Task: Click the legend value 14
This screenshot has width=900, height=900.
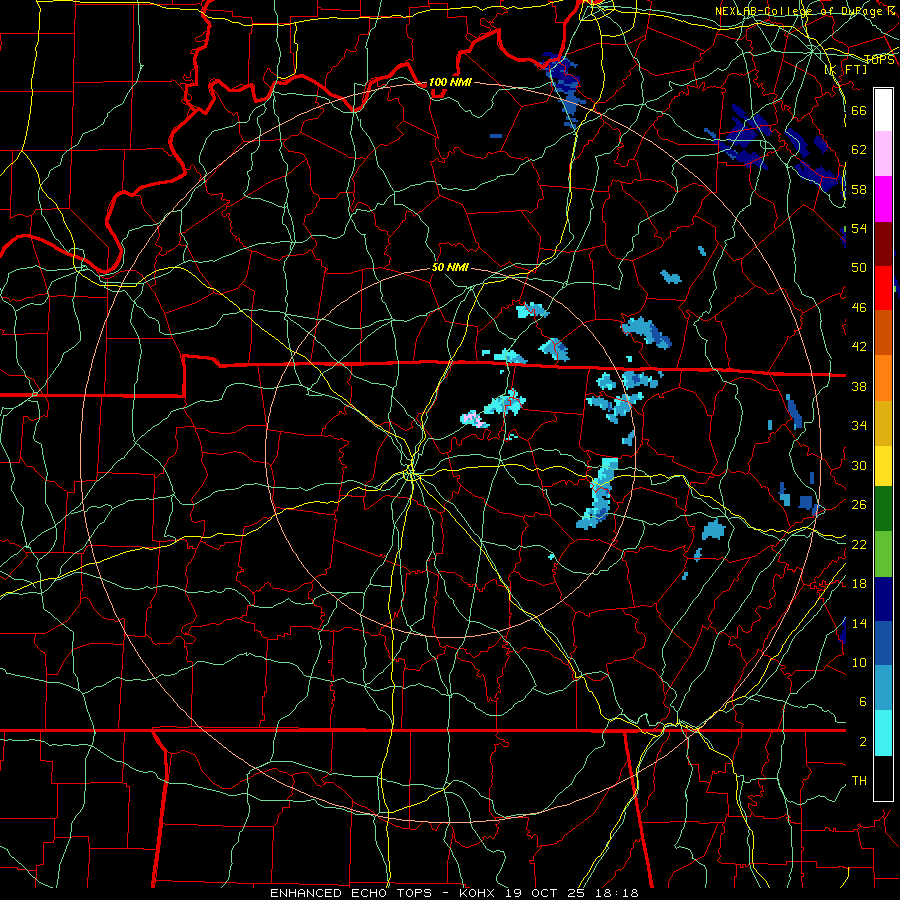Action: tap(859, 623)
